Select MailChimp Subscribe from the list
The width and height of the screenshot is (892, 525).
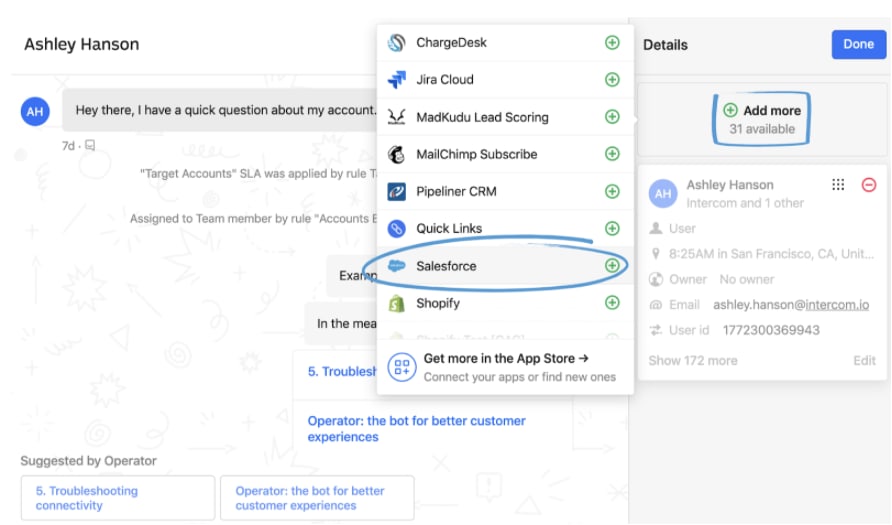click(x=505, y=154)
